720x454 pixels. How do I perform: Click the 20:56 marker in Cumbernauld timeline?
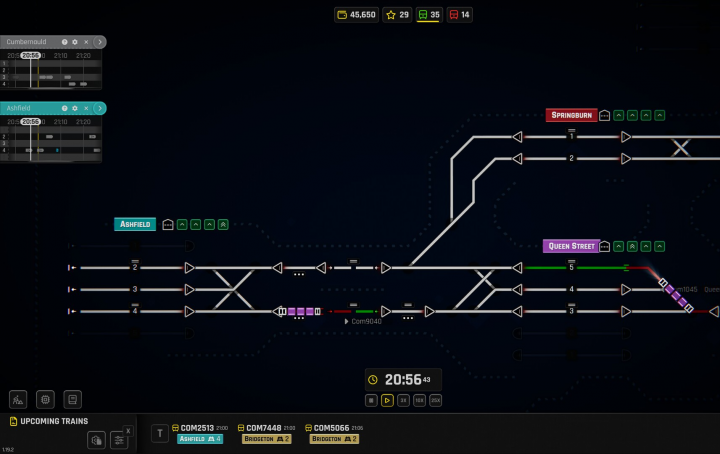point(31,56)
